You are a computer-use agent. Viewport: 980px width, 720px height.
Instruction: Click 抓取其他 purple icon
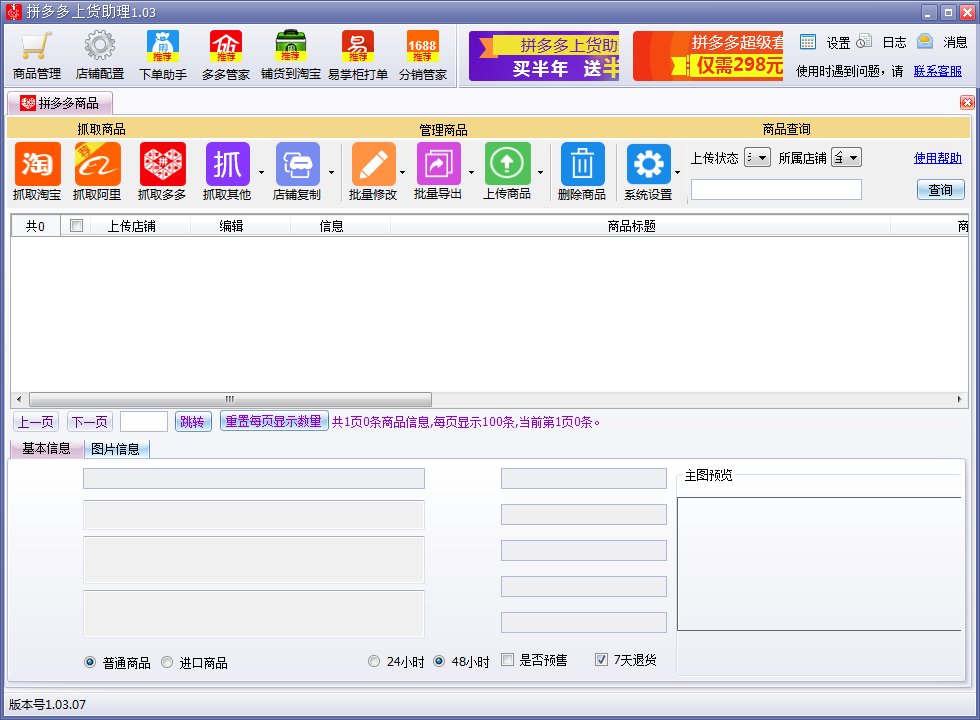point(228,171)
